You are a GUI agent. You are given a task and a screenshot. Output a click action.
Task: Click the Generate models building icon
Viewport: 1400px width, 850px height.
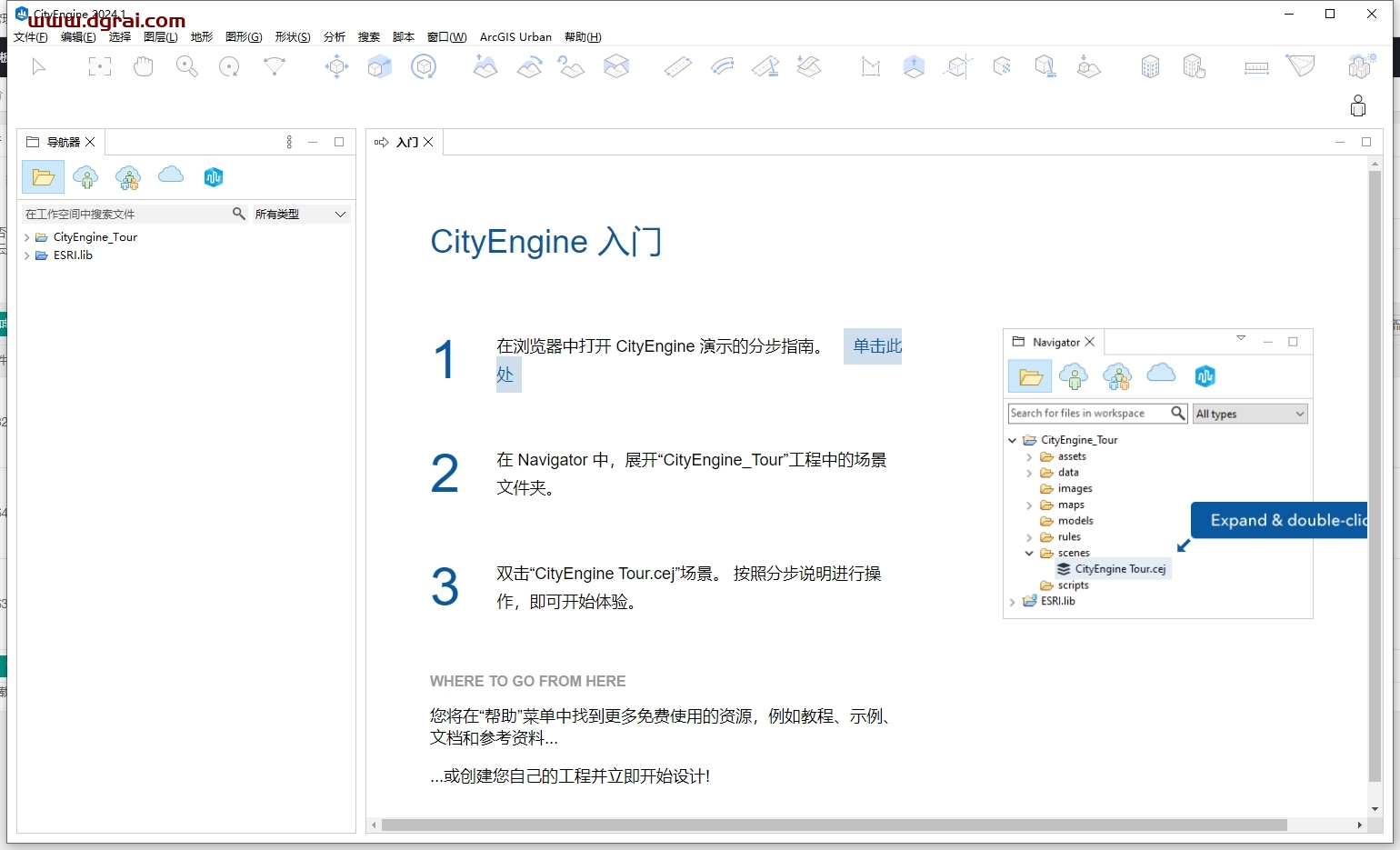pos(1150,66)
